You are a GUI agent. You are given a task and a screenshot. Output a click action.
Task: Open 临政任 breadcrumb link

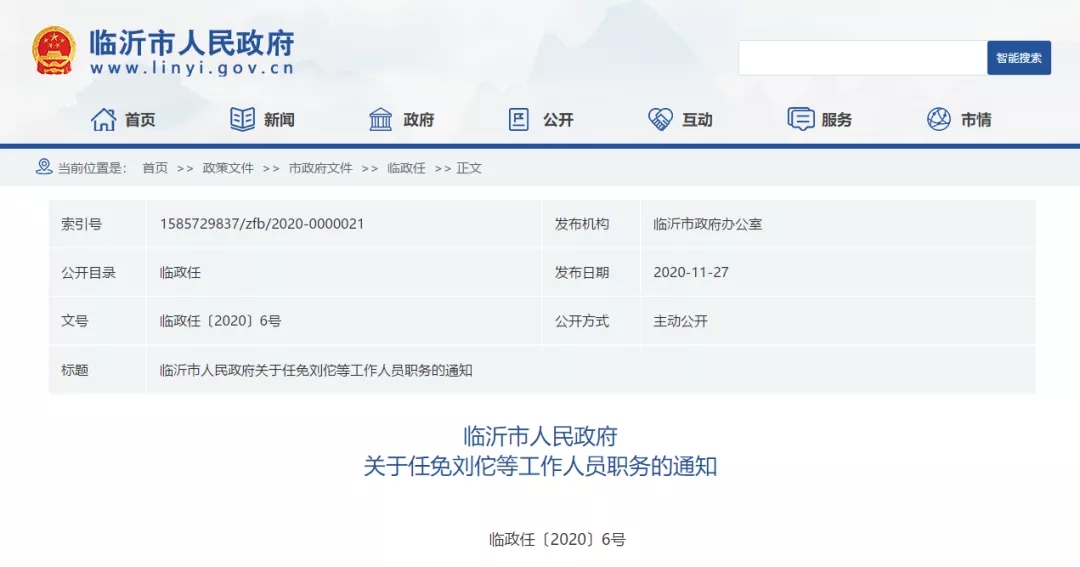[x=406, y=168]
